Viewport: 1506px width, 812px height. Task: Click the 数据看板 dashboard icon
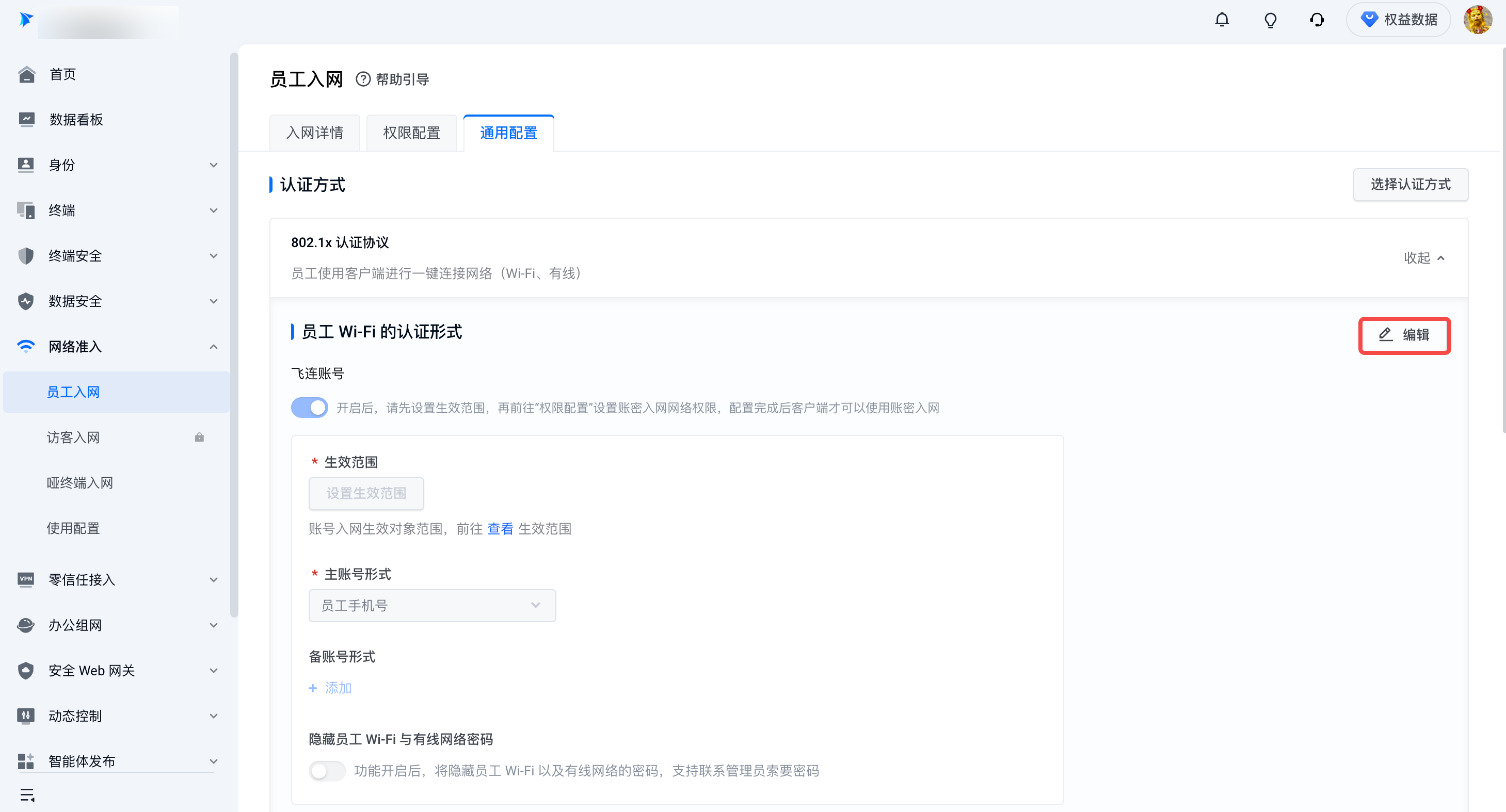tap(26, 120)
